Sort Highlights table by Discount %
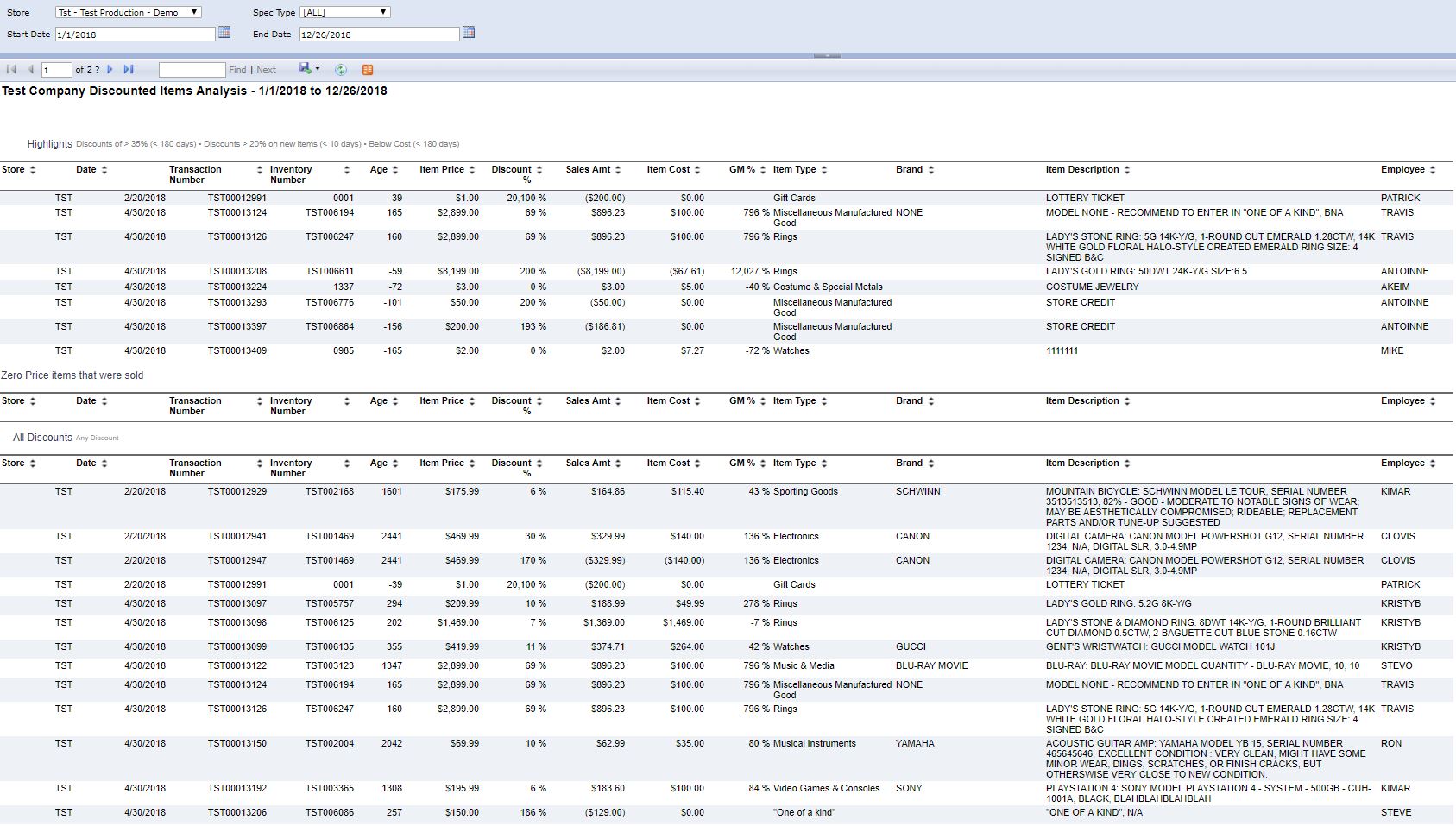This screenshot has height=826, width=1456. point(539,170)
